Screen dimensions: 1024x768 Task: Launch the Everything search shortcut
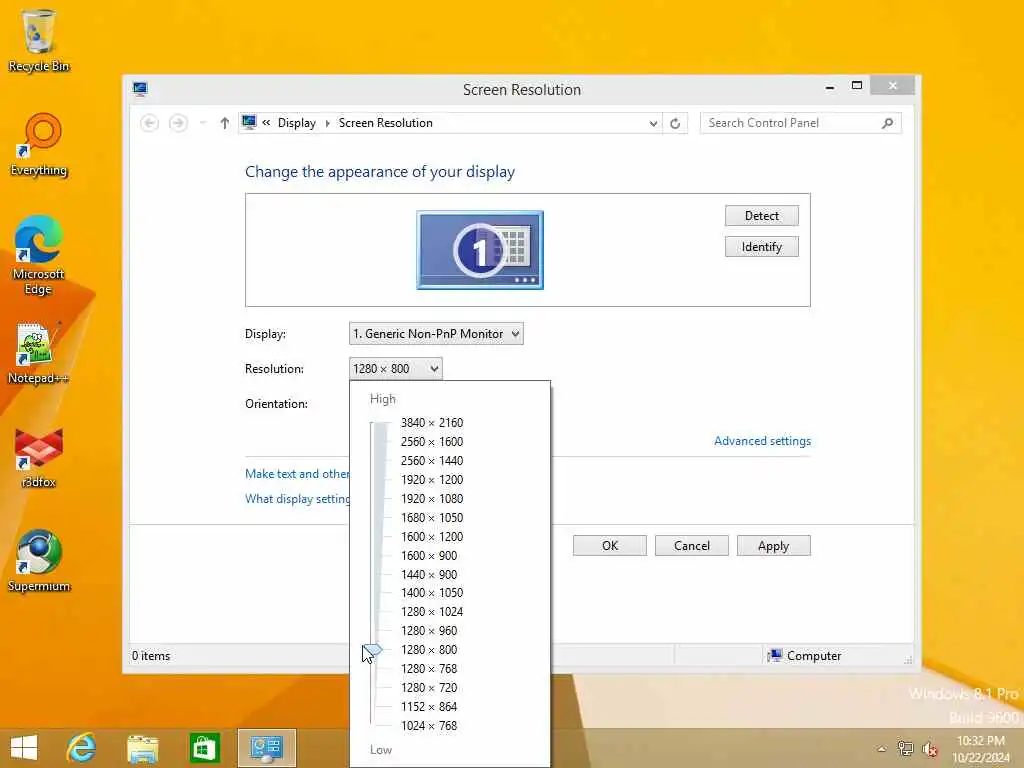39,145
